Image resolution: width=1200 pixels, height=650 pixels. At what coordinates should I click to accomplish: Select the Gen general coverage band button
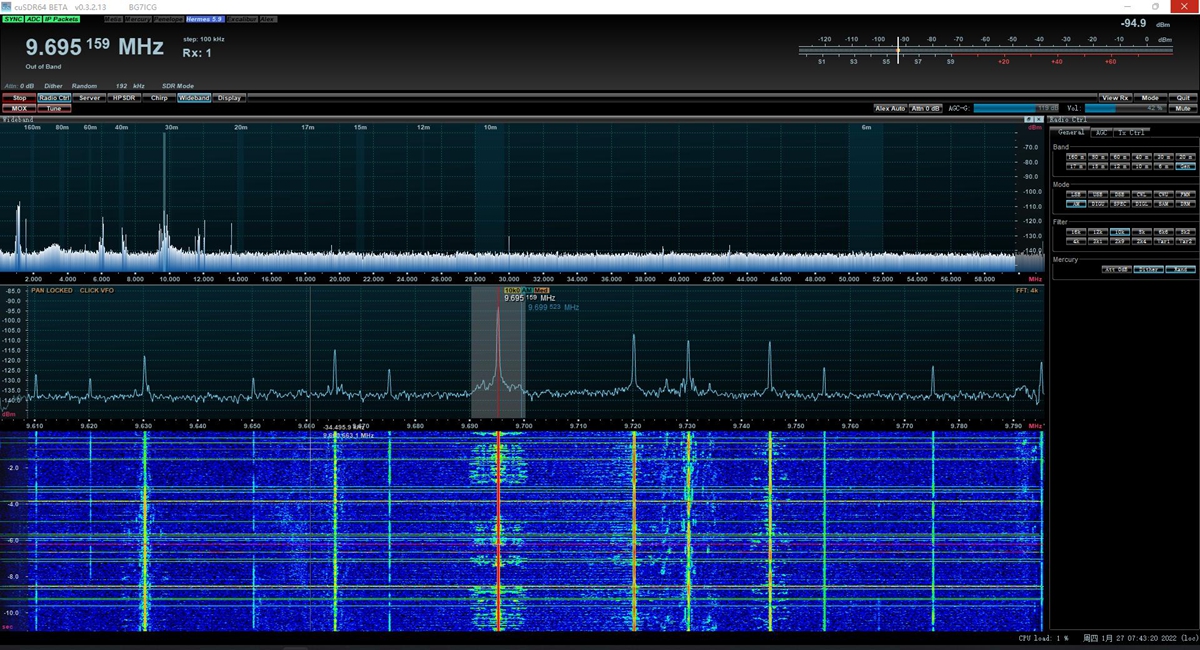pyautogui.click(x=1186, y=166)
